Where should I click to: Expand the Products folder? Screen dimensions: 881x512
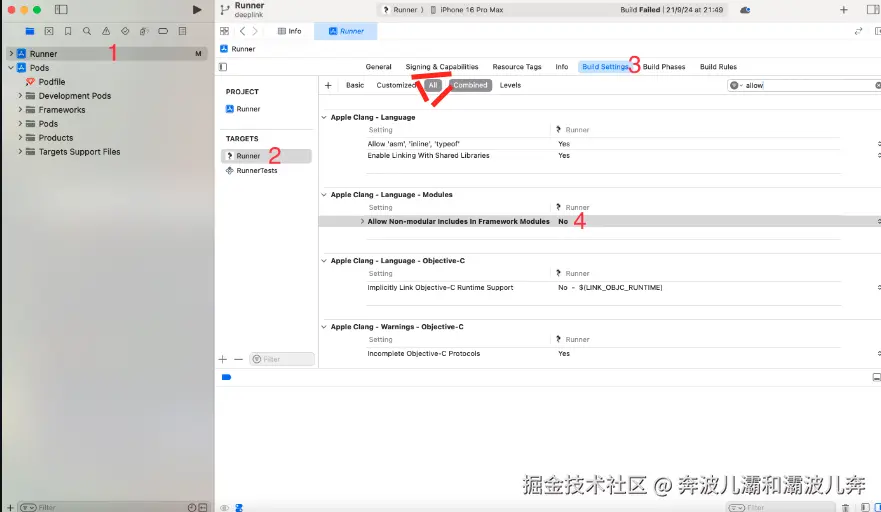coord(20,137)
